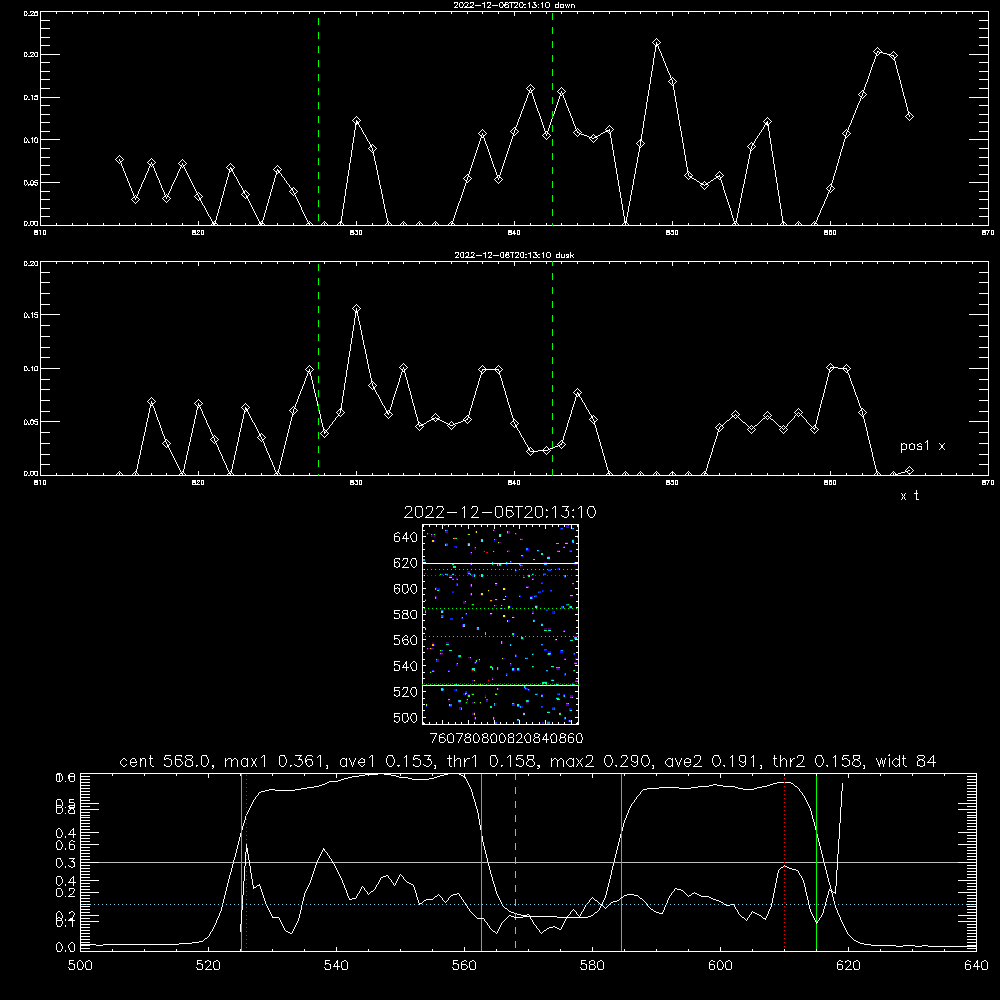The width and height of the screenshot is (1000, 1000).
Task: Click the dusk plot title text
Action: coord(514,255)
